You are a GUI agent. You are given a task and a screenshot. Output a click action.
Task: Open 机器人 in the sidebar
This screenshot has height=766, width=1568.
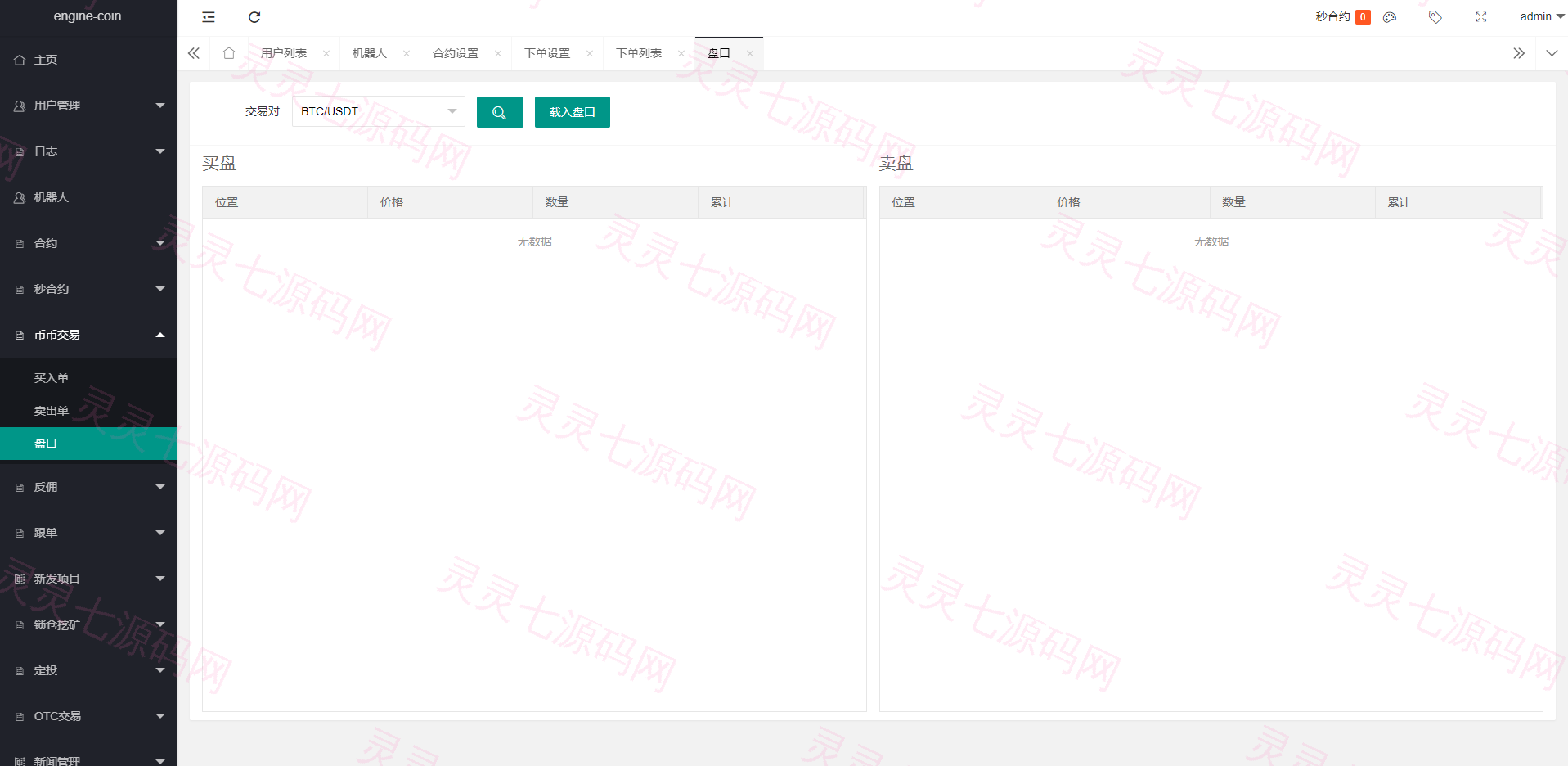click(x=88, y=197)
